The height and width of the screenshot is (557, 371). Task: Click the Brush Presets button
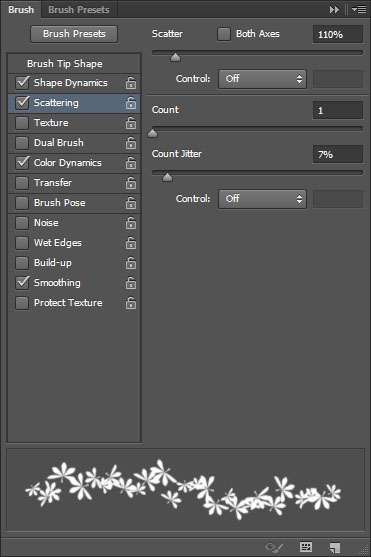[74, 34]
